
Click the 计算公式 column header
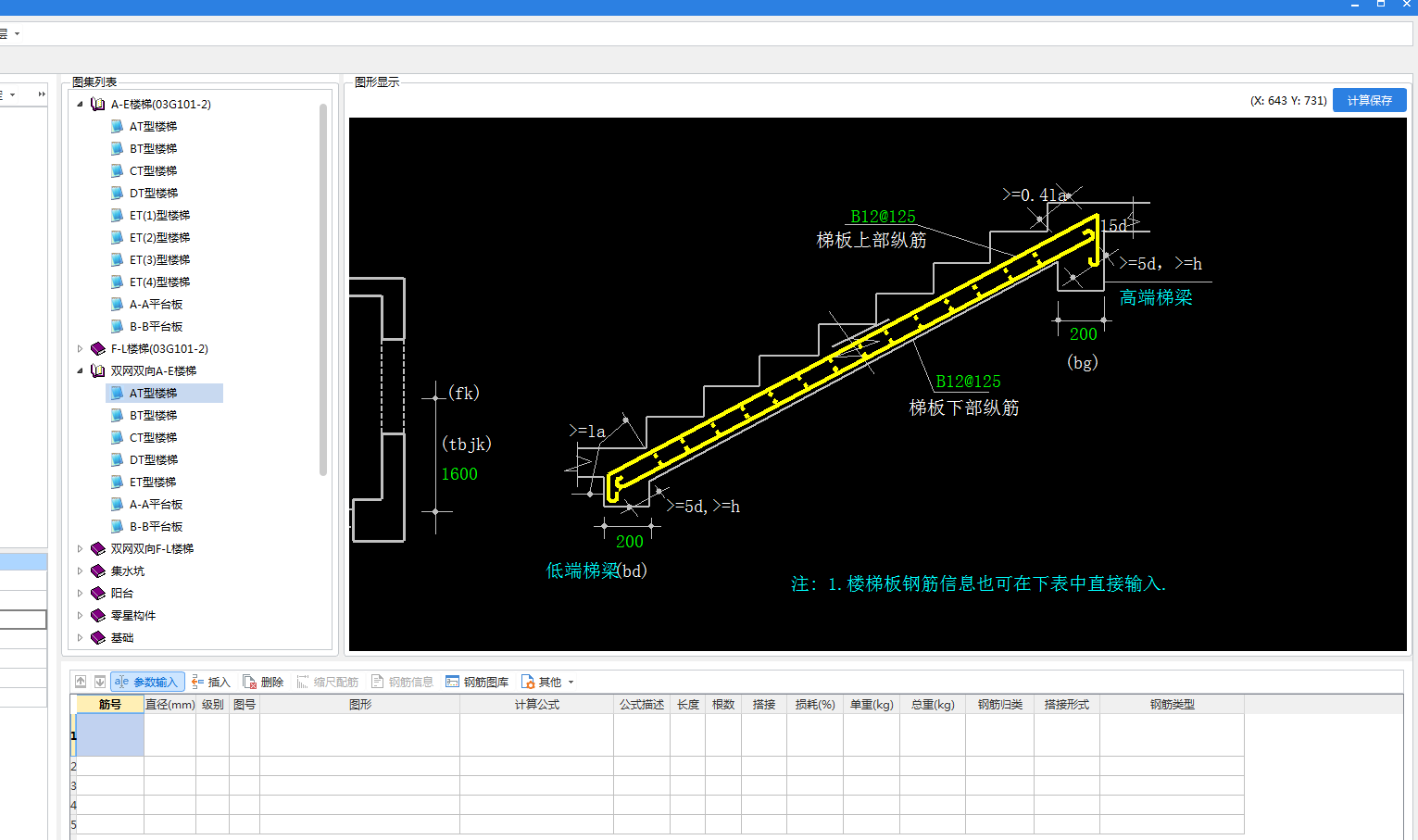(x=536, y=705)
